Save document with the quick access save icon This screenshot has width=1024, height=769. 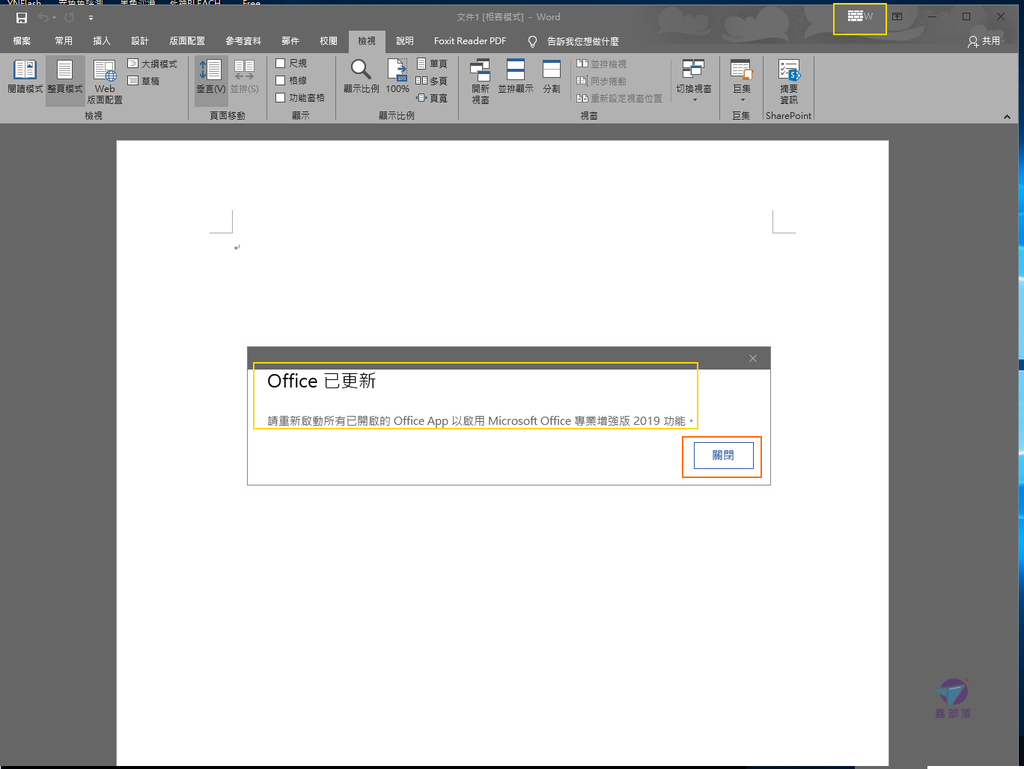click(x=21, y=17)
